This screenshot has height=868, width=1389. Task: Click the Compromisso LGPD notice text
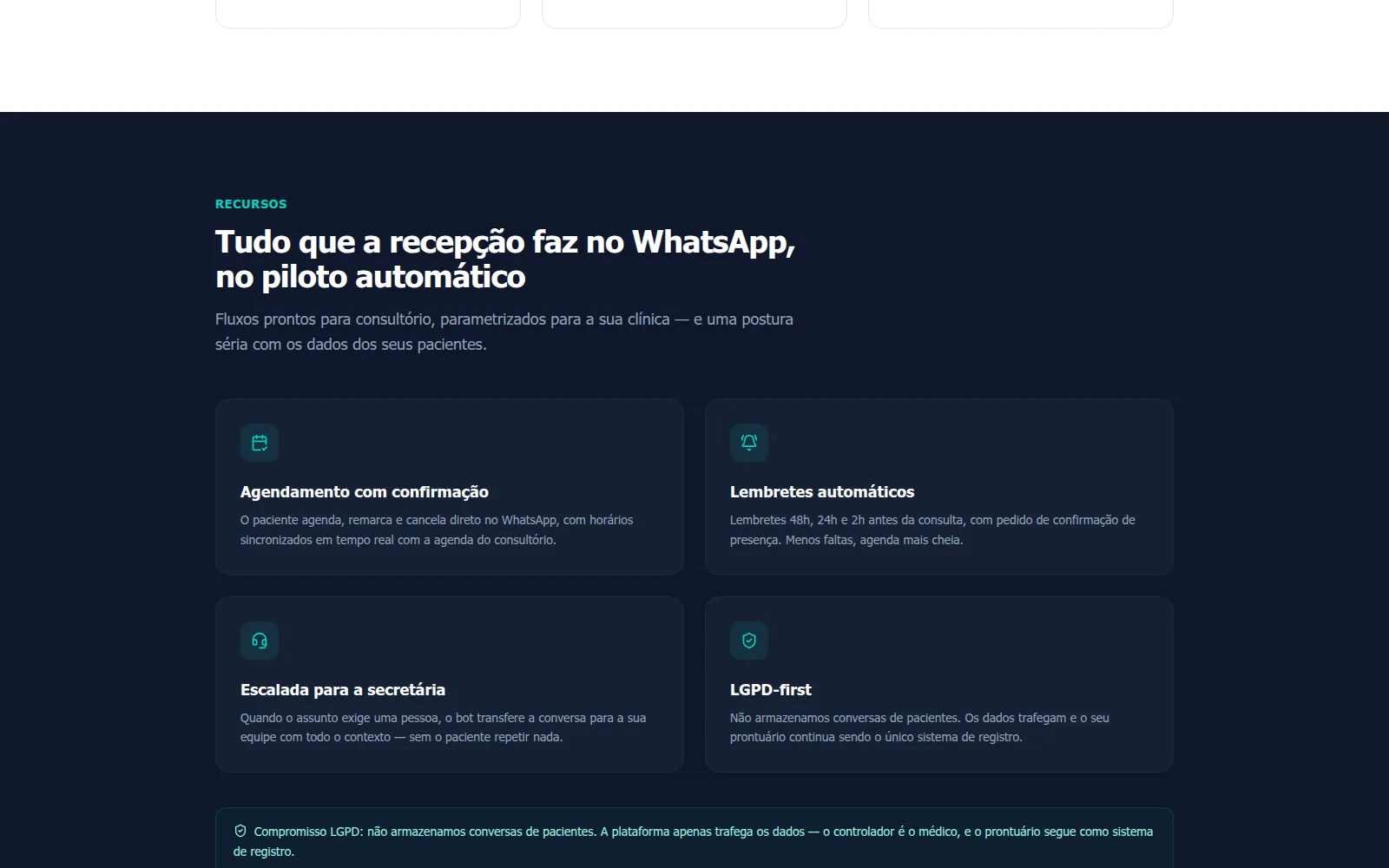[694, 841]
